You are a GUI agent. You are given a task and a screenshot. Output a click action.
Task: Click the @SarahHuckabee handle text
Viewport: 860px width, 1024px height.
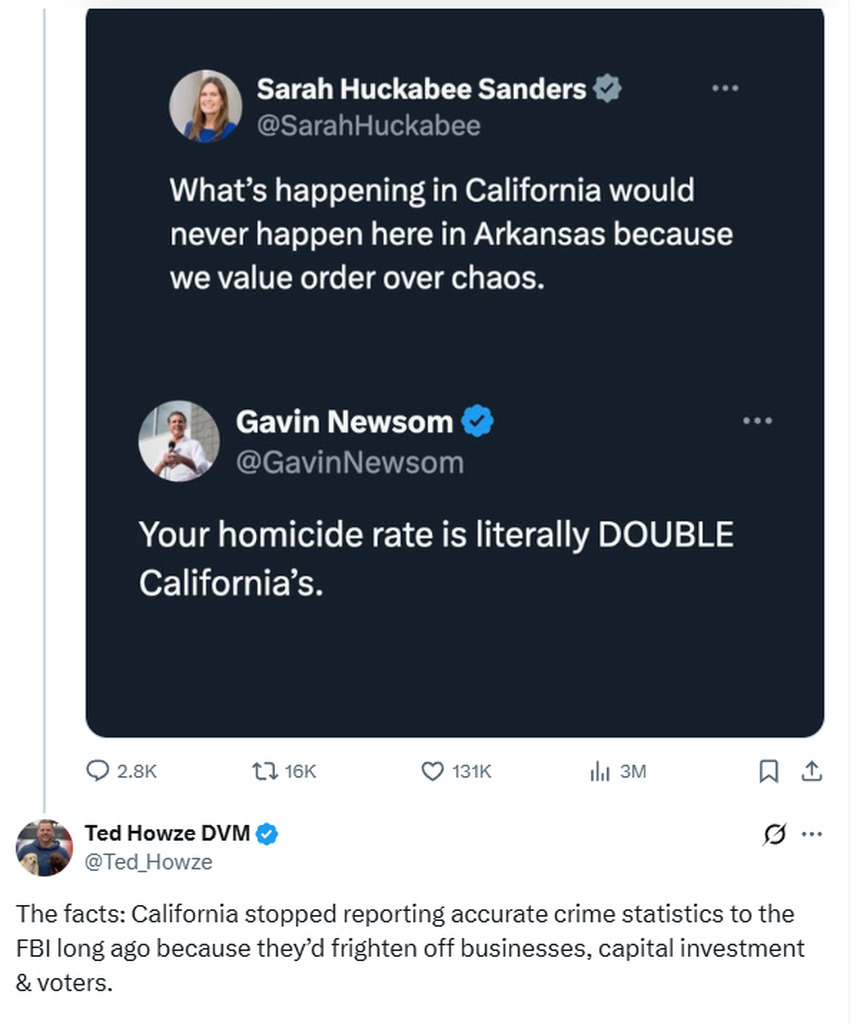(x=368, y=126)
